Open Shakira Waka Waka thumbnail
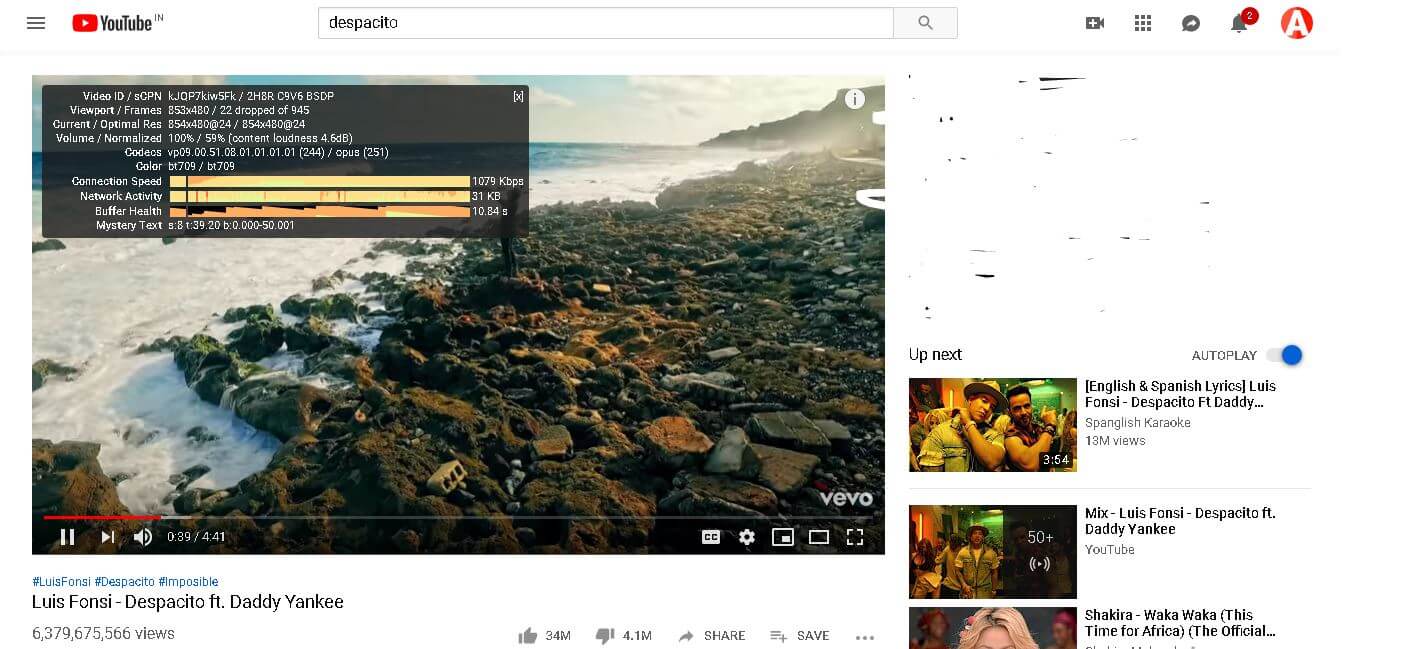The width and height of the screenshot is (1420, 649). (x=992, y=628)
